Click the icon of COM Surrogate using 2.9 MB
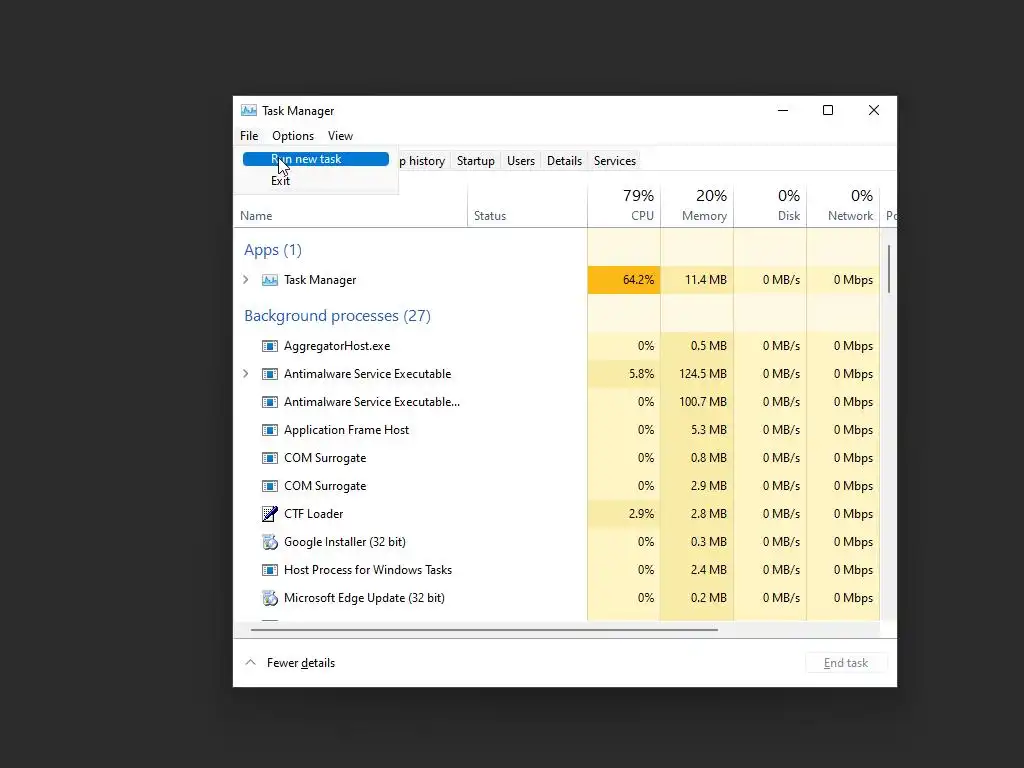 (270, 487)
